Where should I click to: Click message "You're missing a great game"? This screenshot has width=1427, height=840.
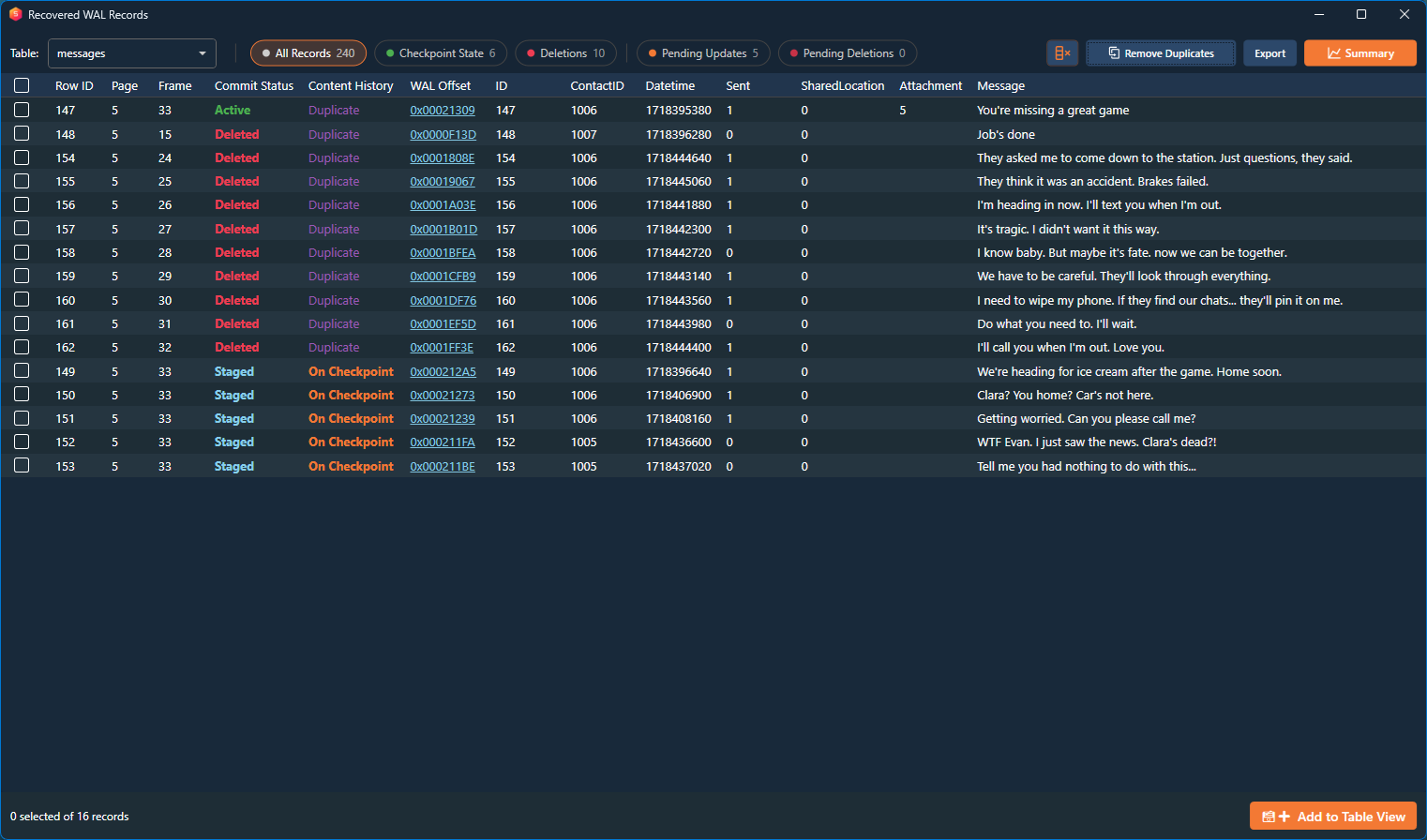coord(1053,110)
